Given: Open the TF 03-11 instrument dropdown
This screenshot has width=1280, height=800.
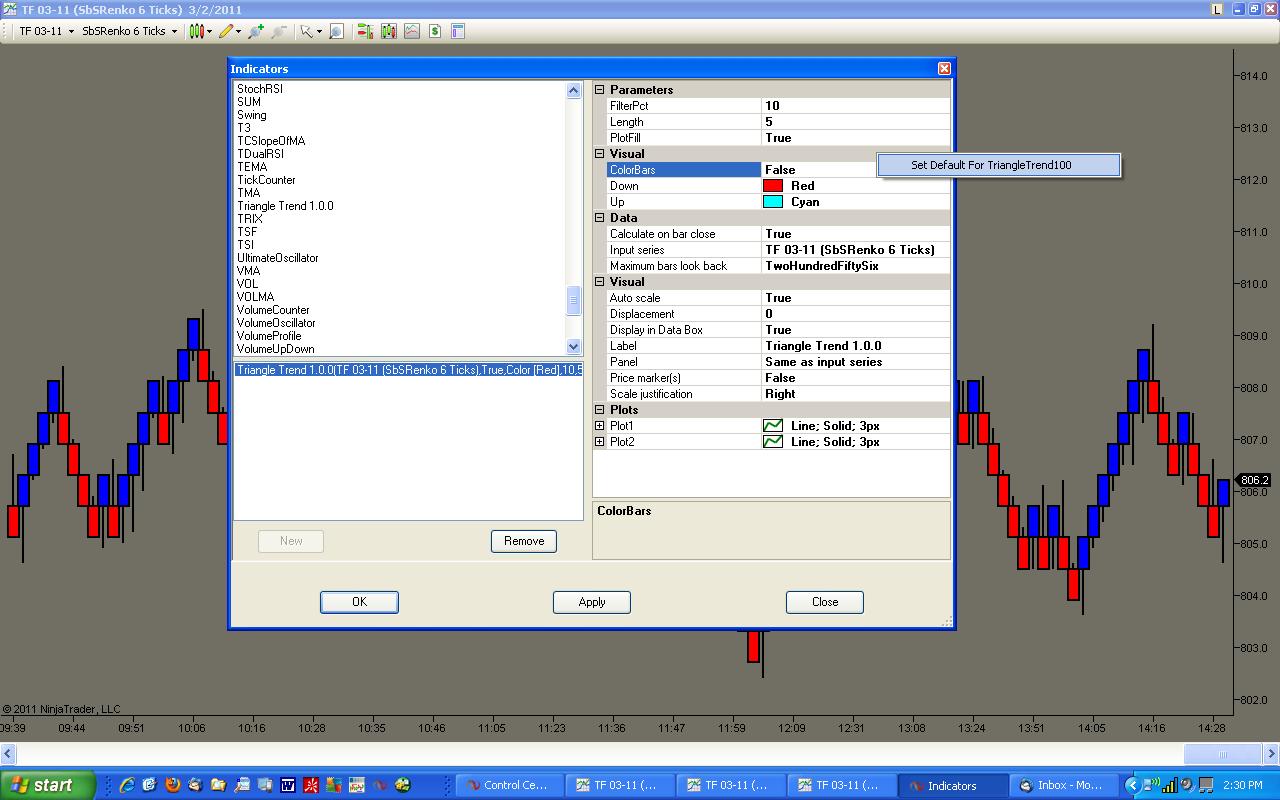Looking at the screenshot, I should (47, 31).
